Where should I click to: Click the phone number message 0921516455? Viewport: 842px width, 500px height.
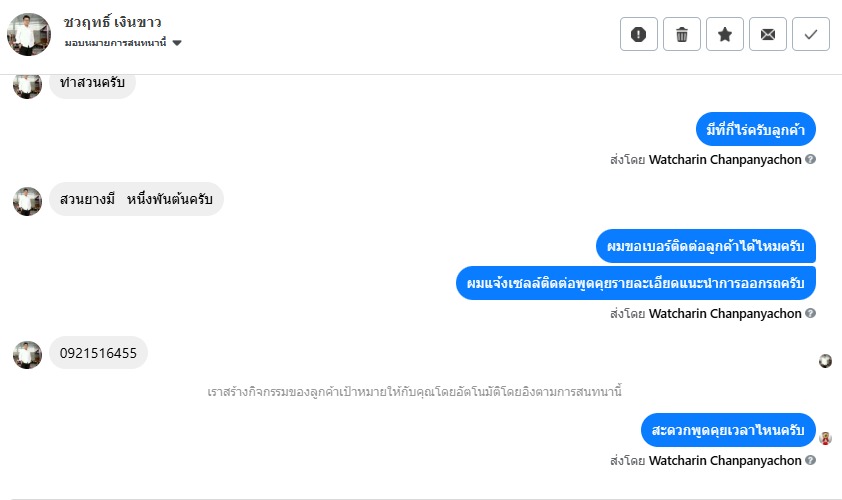(98, 353)
